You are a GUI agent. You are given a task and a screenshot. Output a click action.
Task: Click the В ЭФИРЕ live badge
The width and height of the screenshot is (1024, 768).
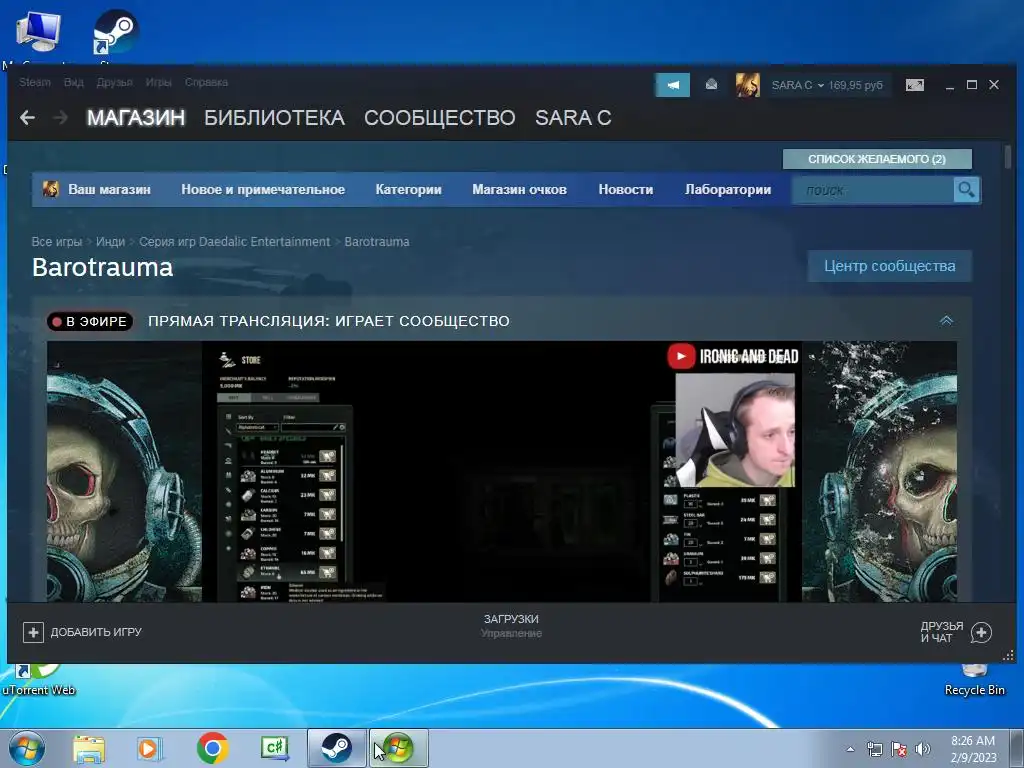click(90, 321)
